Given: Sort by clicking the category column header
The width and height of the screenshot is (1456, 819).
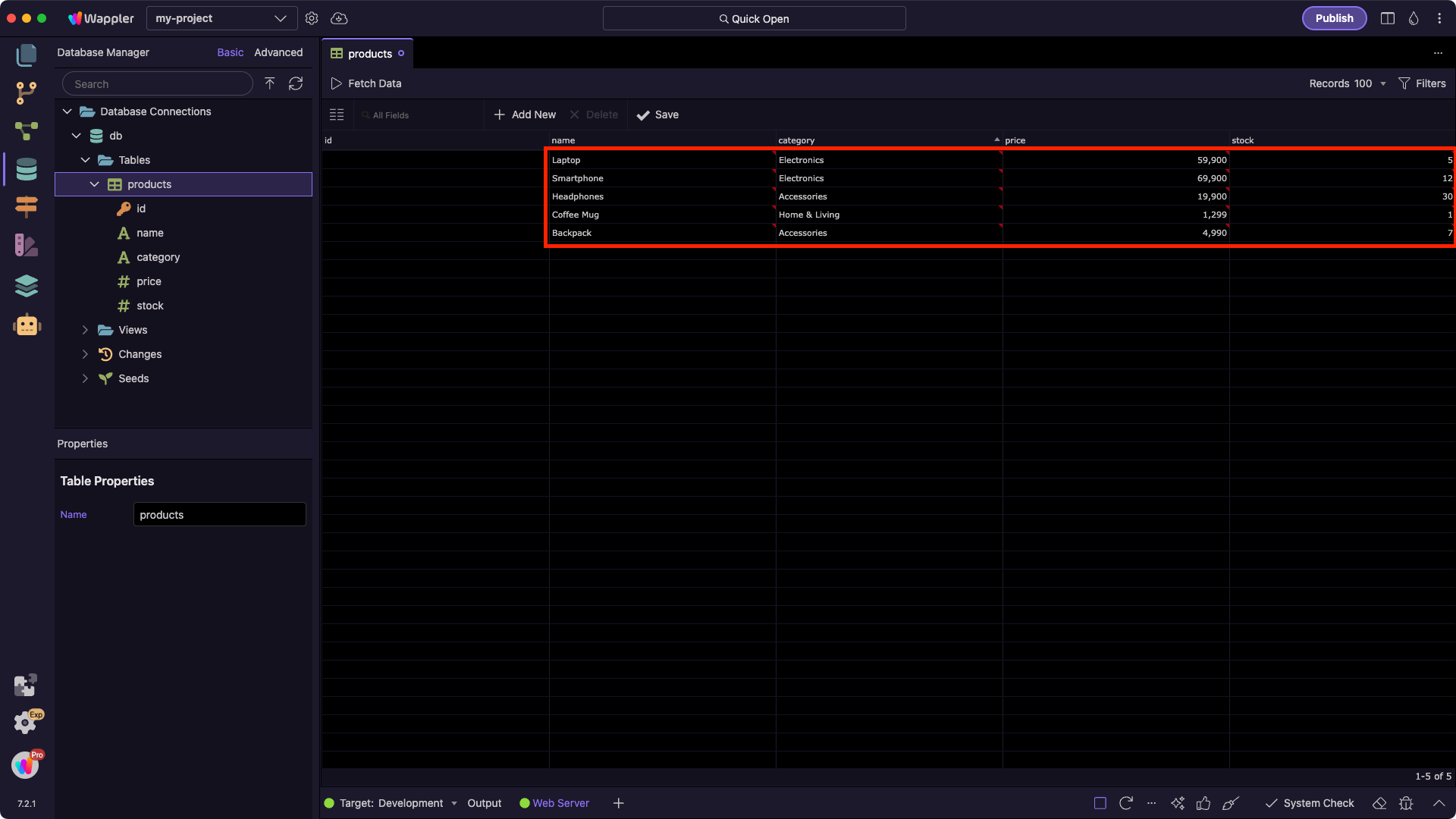Looking at the screenshot, I should (796, 140).
